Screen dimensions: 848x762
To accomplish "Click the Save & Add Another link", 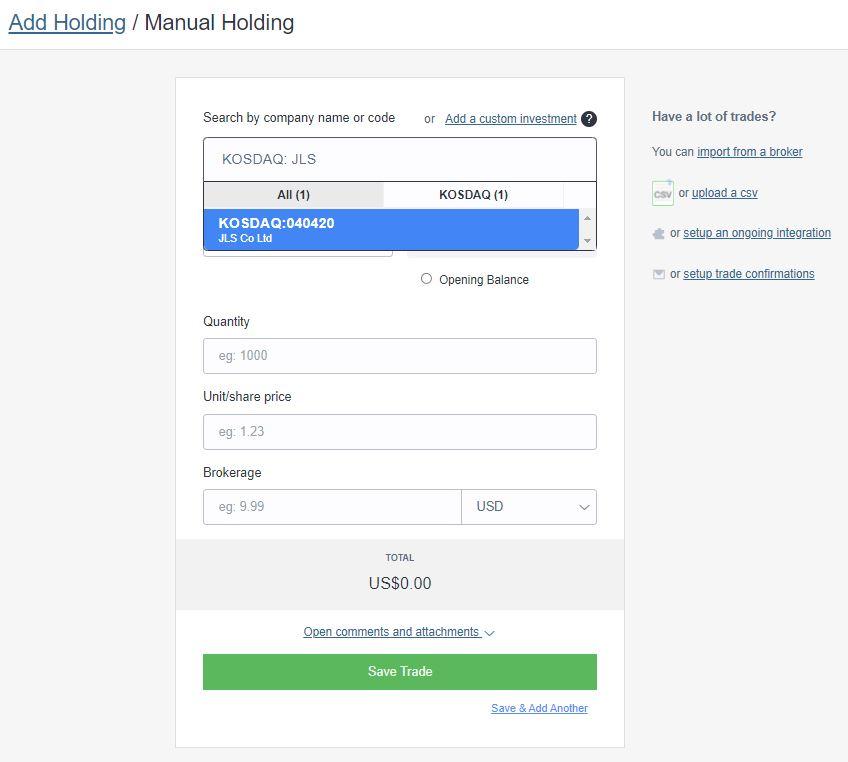I will 539,708.
